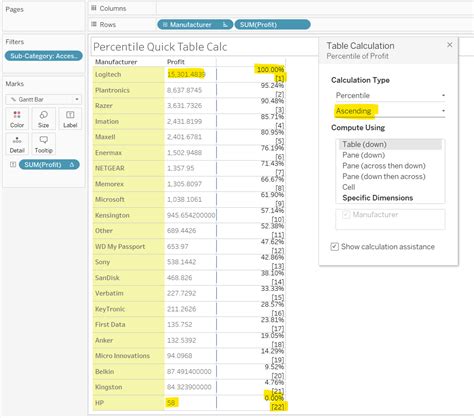Open the Ascending order dropdown
This screenshot has width=474, height=418.
pyautogui.click(x=390, y=111)
